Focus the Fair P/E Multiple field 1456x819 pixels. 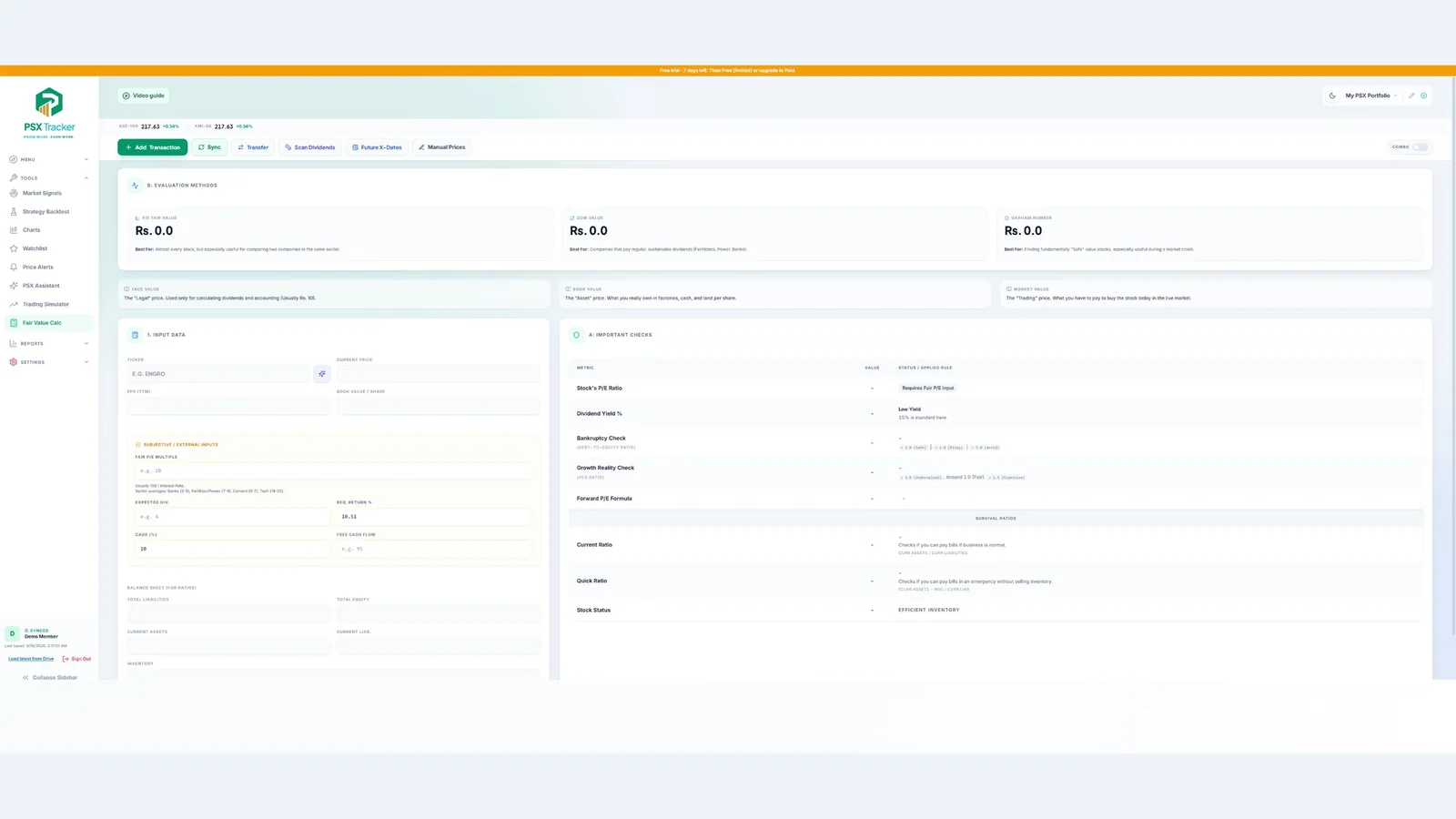[x=334, y=470]
